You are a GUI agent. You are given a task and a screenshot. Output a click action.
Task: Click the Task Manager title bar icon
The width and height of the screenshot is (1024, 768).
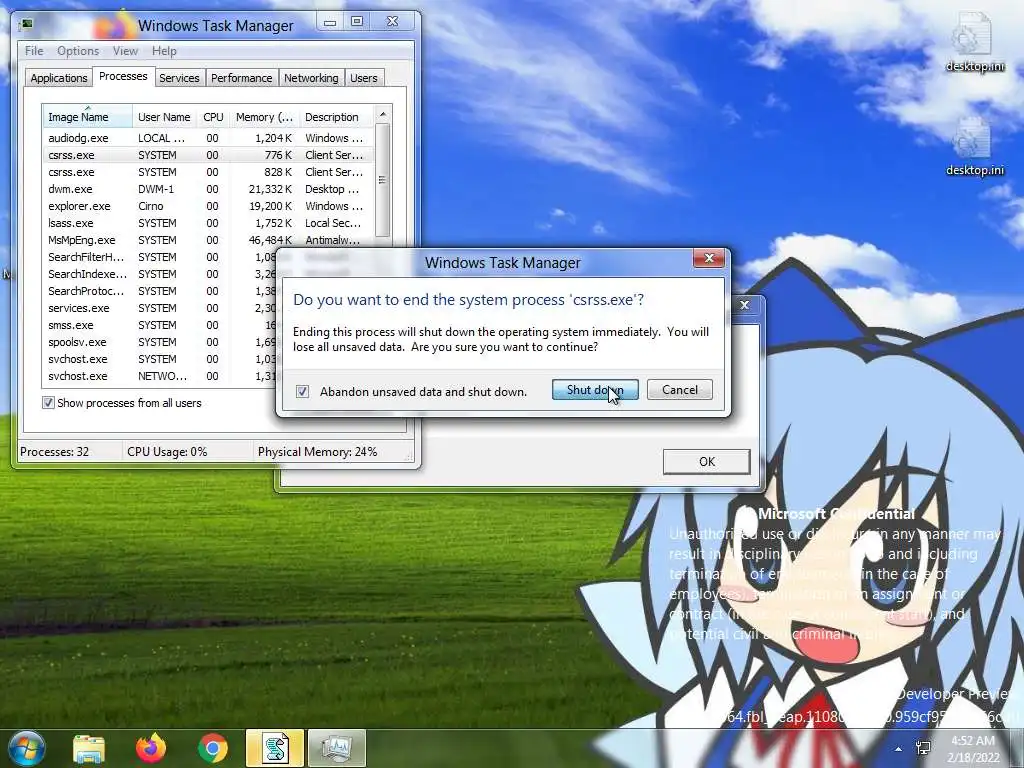(27, 25)
